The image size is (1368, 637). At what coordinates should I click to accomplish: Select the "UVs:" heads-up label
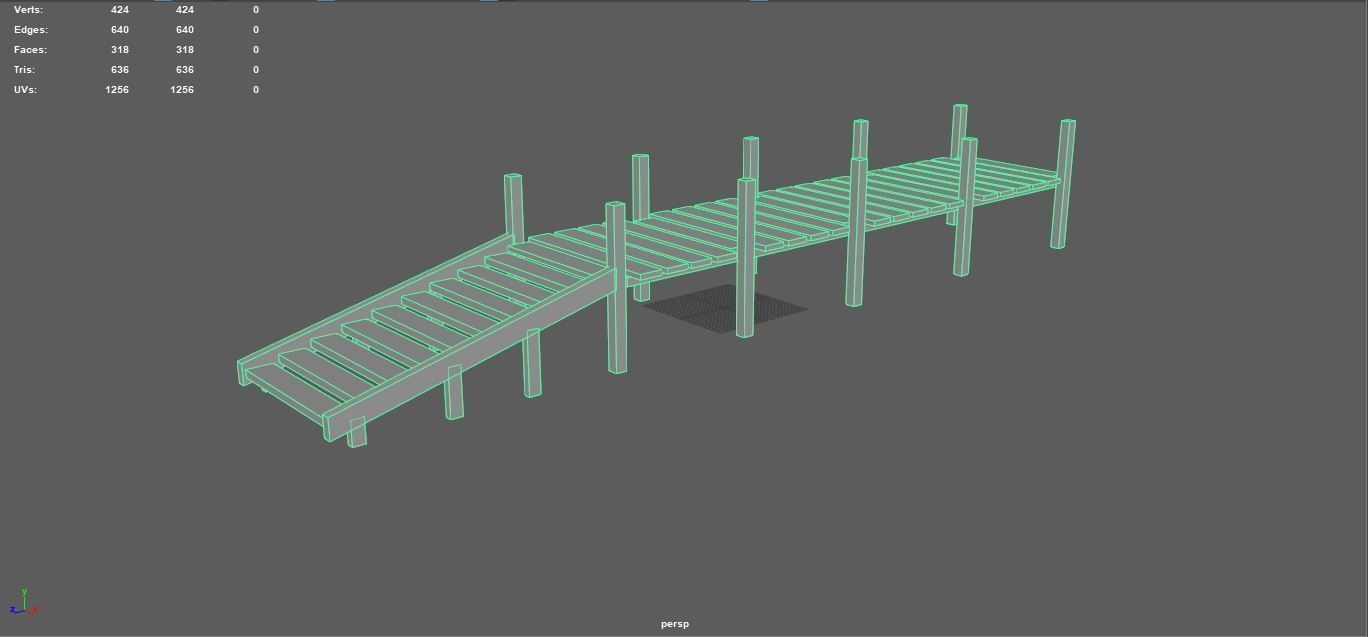(25, 90)
